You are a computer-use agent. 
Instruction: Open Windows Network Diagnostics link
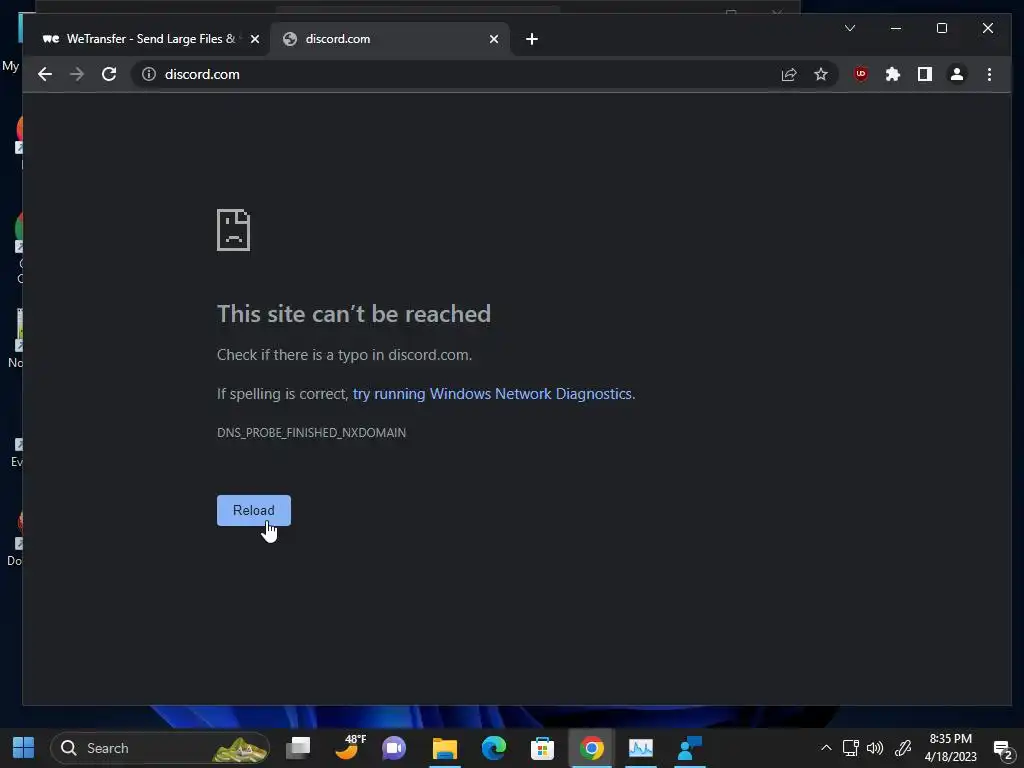[x=492, y=394]
